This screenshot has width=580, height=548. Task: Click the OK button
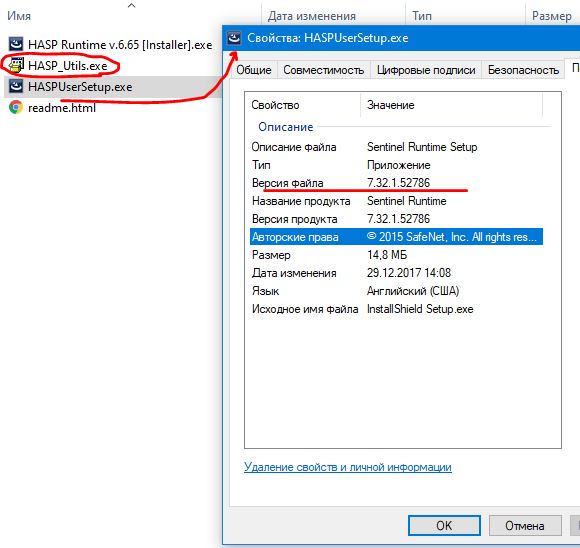[444, 525]
